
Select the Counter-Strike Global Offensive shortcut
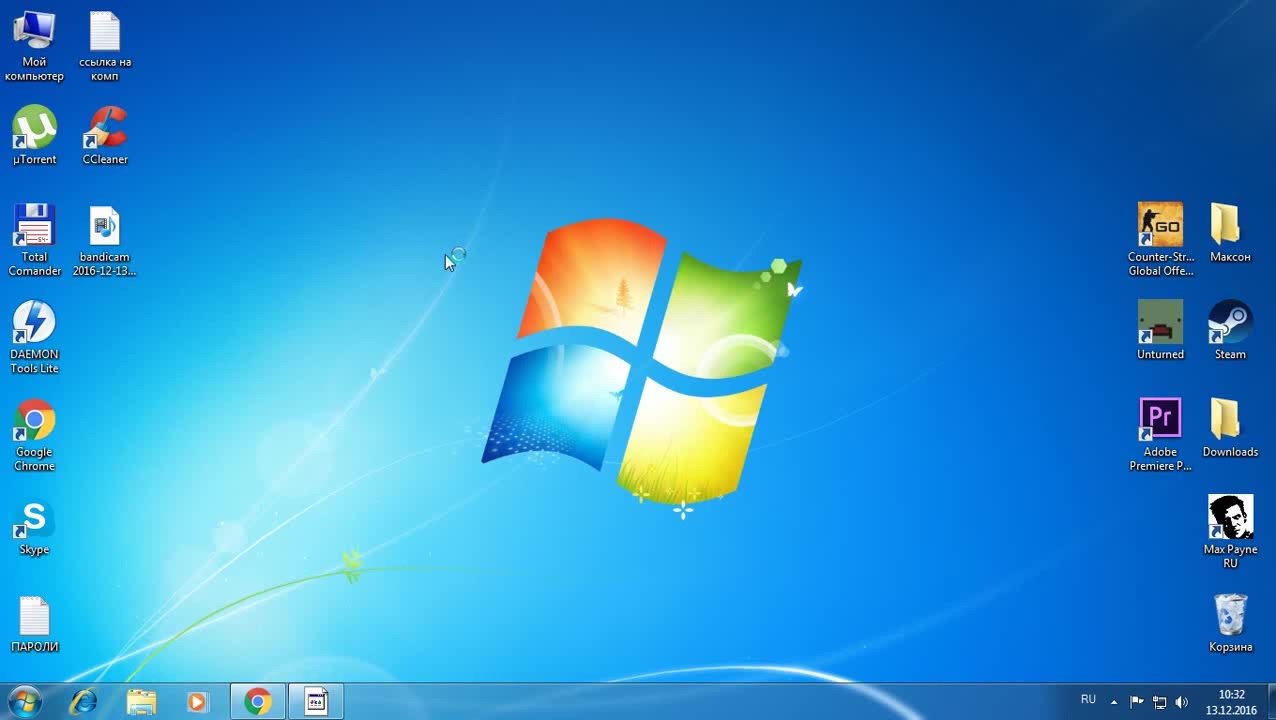point(1160,226)
